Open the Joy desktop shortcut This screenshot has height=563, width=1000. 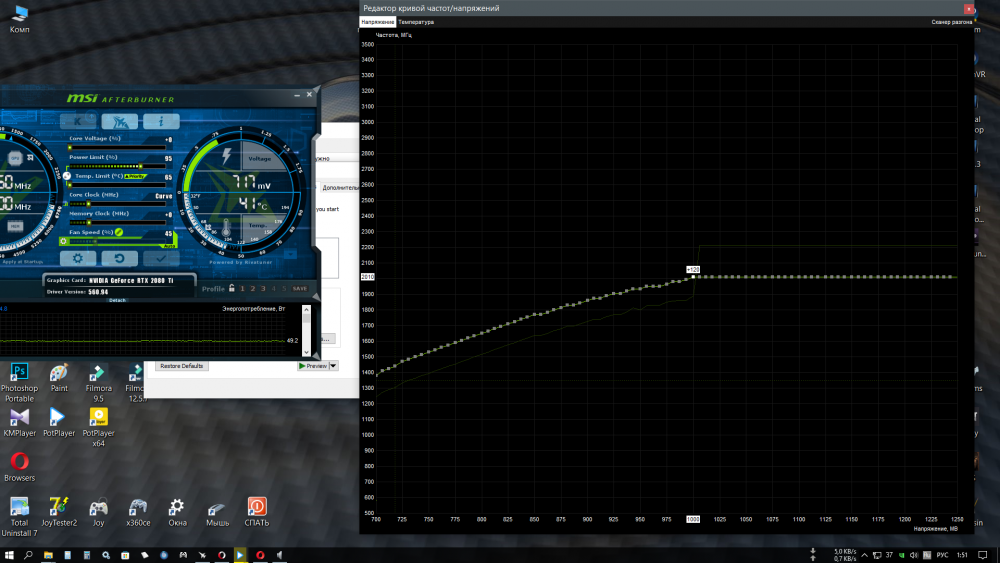[98, 511]
